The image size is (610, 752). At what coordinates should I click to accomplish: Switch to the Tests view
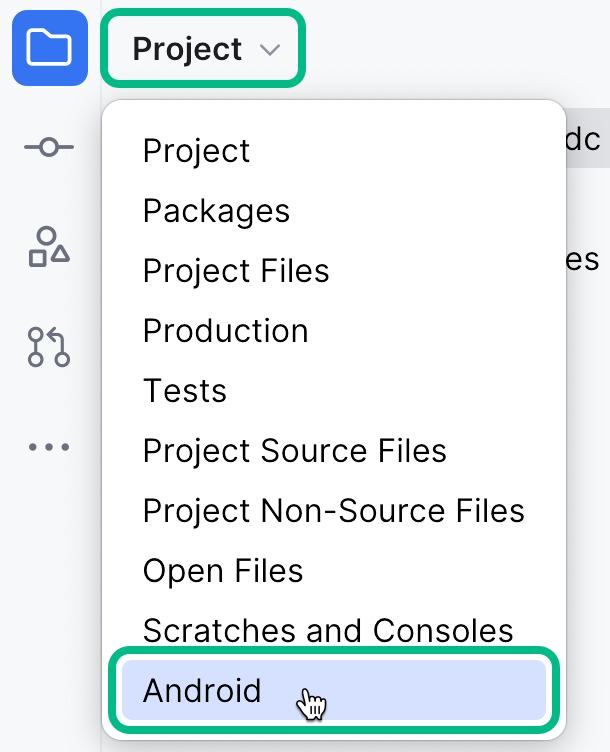185,391
